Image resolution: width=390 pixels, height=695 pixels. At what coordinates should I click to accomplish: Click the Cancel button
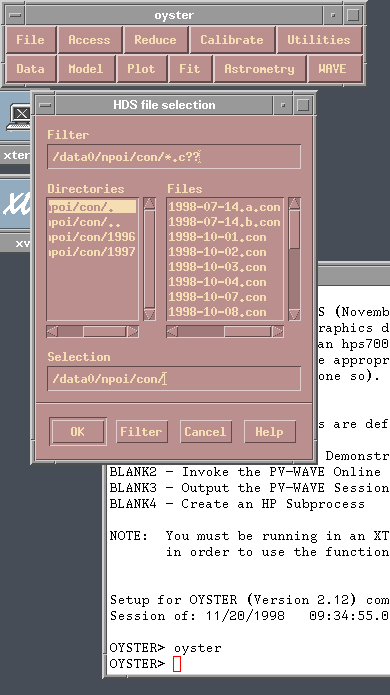pyautogui.click(x=206, y=432)
